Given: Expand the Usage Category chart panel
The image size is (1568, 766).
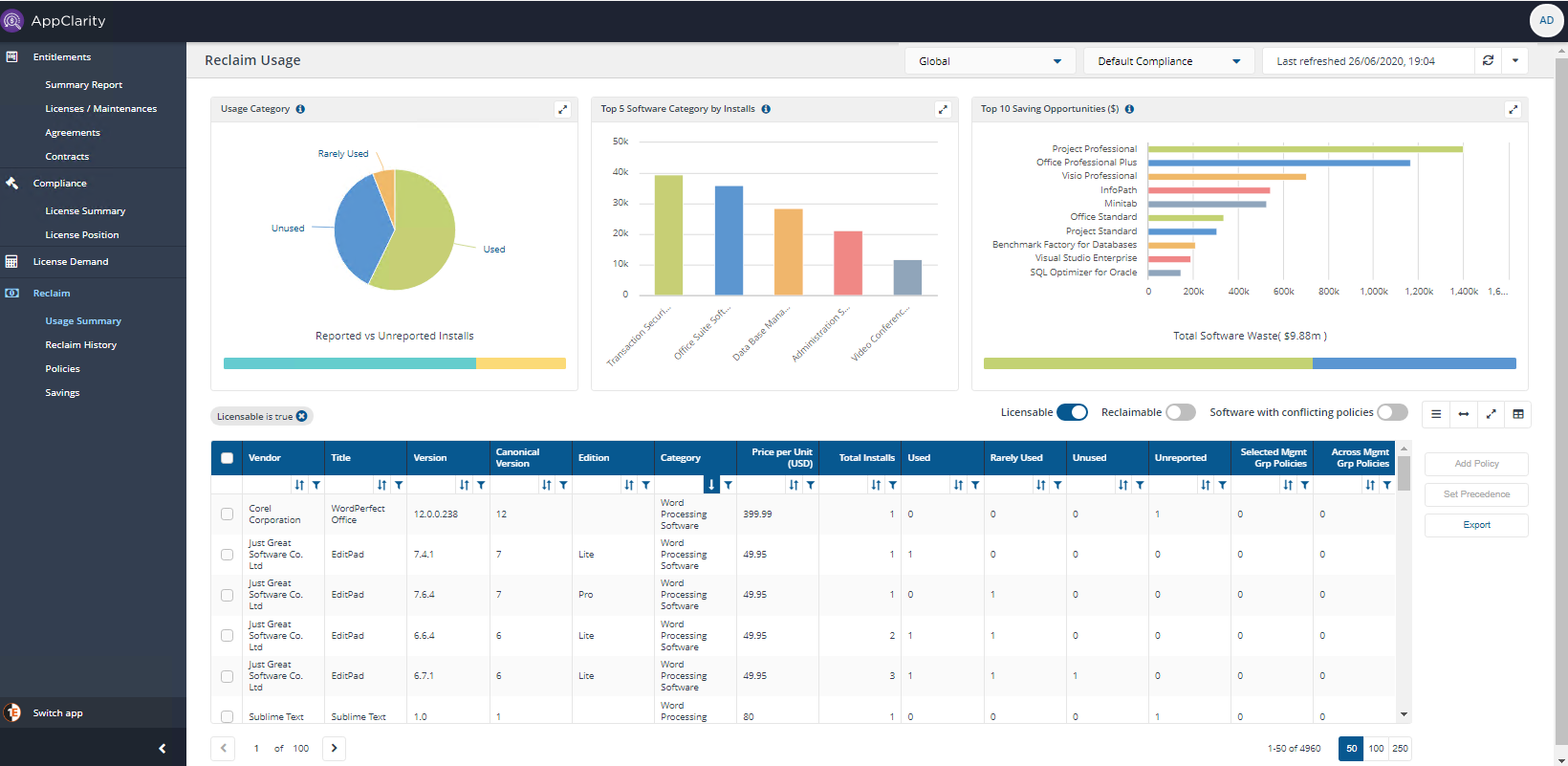Looking at the screenshot, I should point(563,109).
